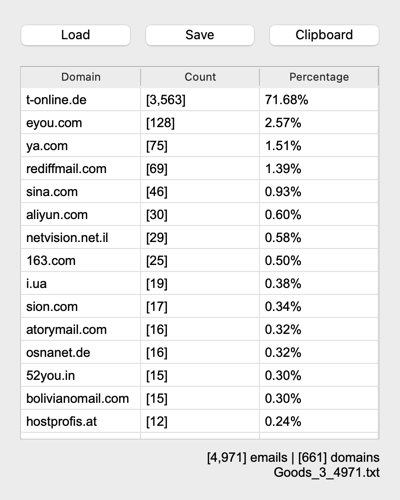The height and width of the screenshot is (500, 400).
Task: Select the bolivianomail.com row
Action: 200,399
